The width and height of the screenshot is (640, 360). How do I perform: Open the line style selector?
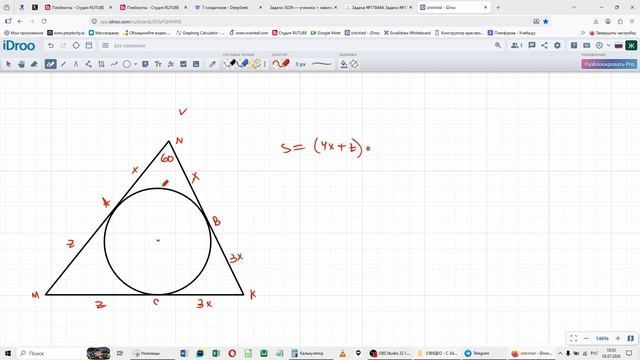click(x=322, y=64)
